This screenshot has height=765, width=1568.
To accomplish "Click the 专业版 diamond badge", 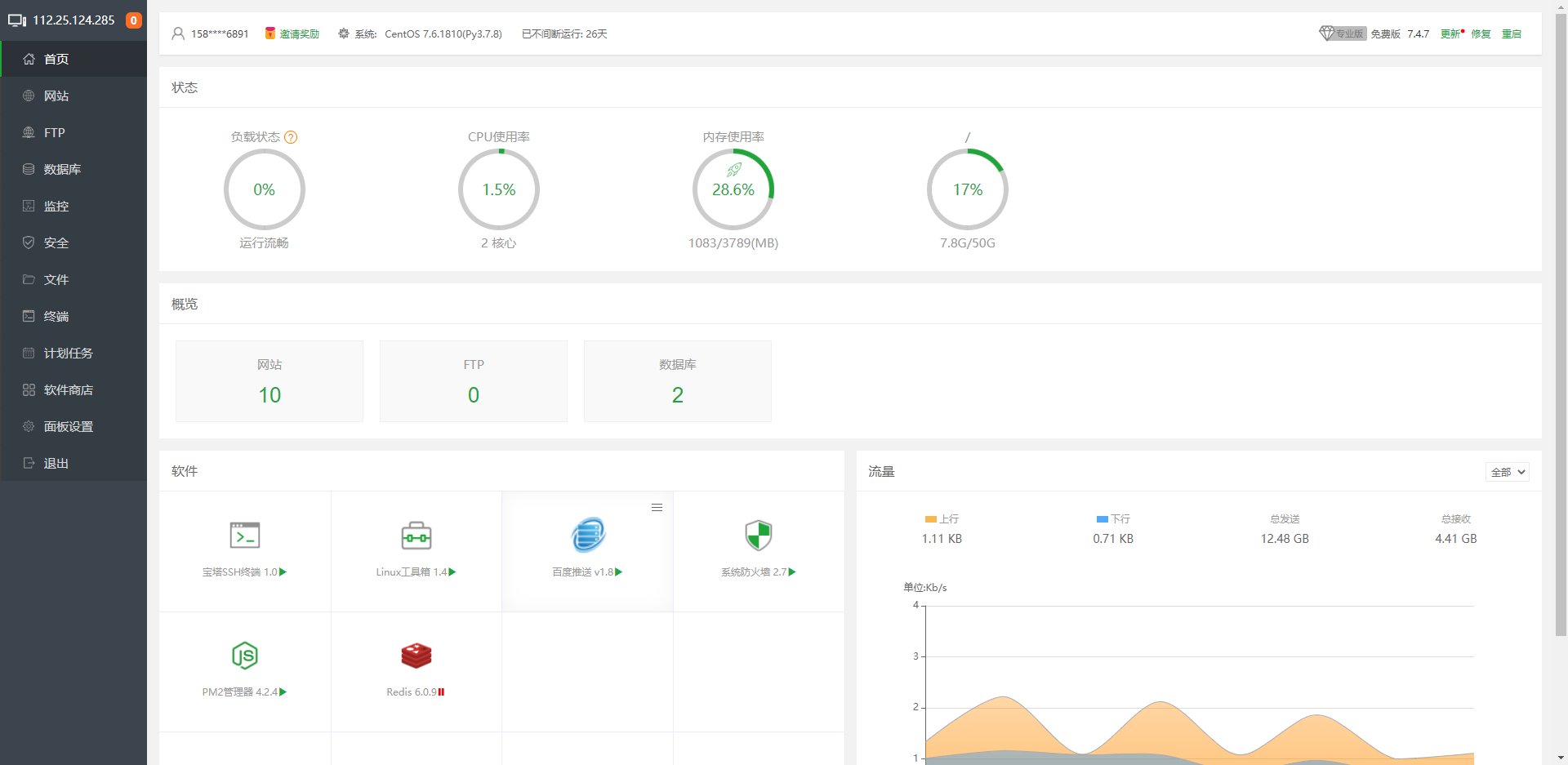I will [x=1343, y=33].
